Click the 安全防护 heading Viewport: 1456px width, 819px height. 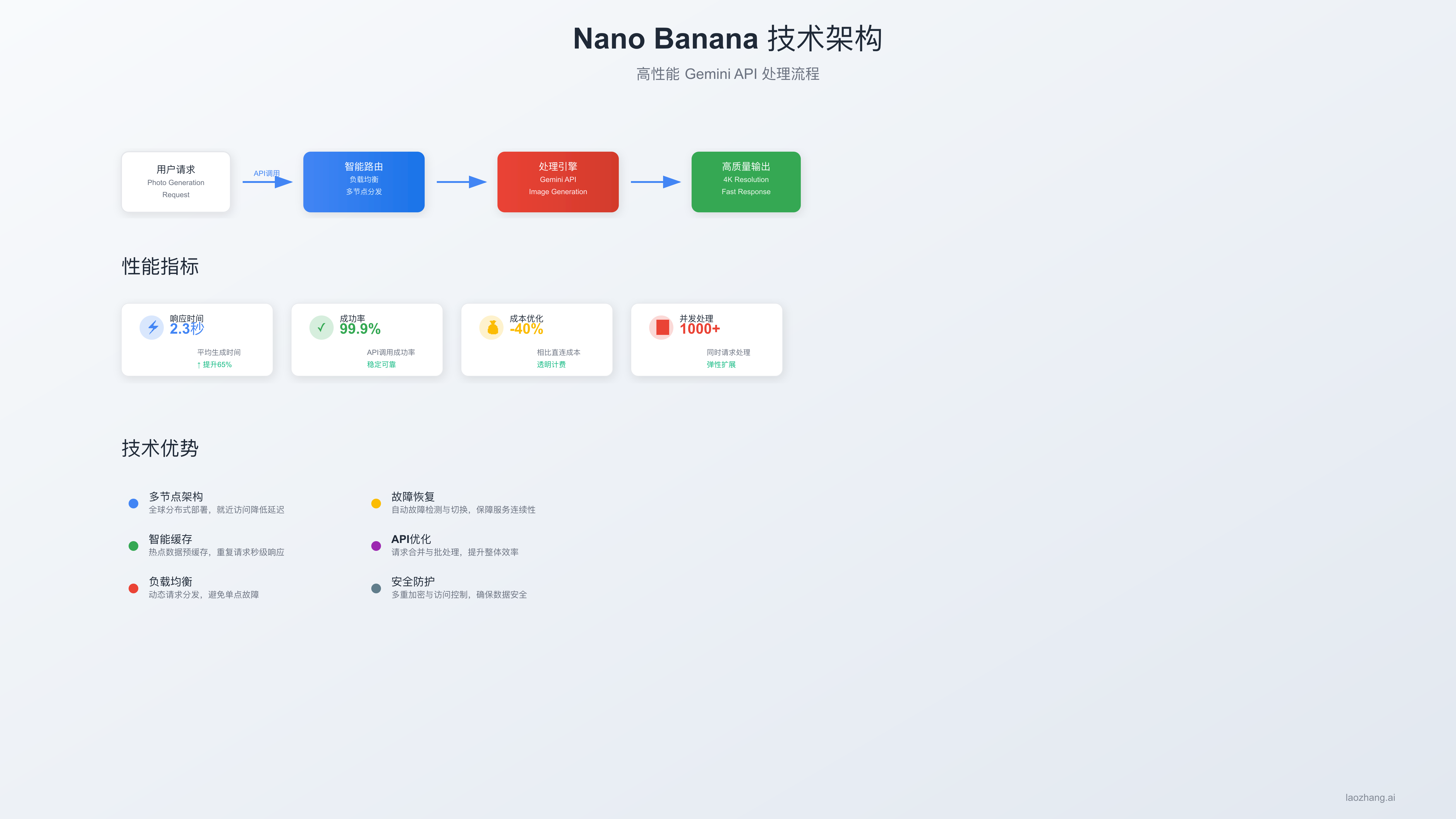(x=413, y=581)
